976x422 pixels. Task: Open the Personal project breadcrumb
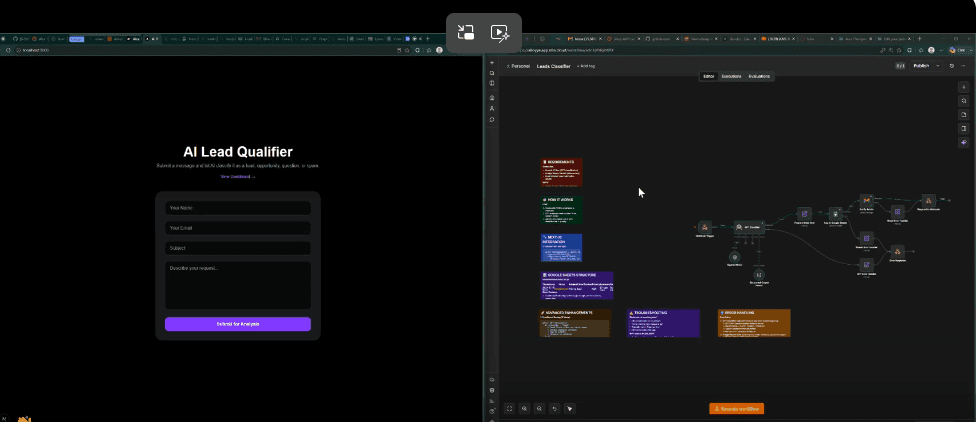click(518, 65)
